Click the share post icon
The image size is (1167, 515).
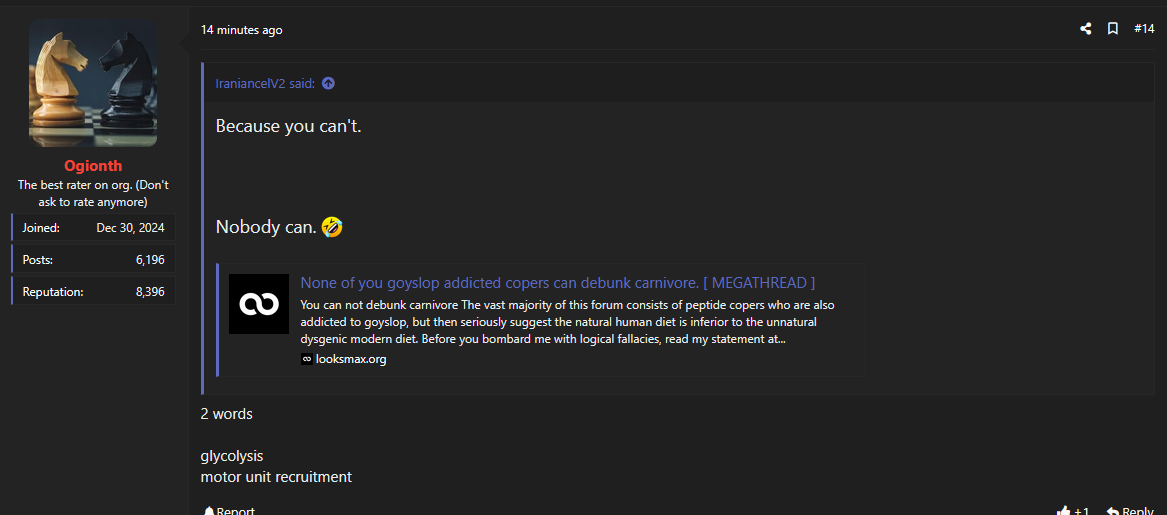(1085, 29)
